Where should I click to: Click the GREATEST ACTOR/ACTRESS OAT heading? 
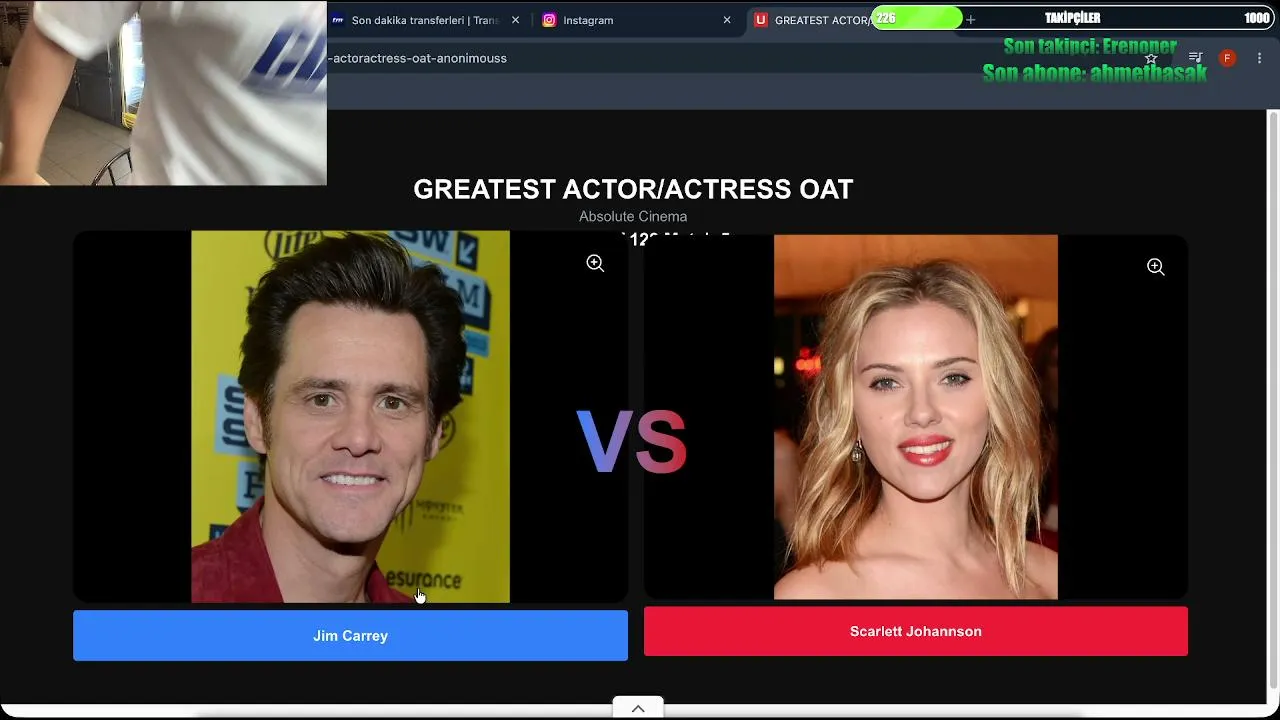pos(633,189)
